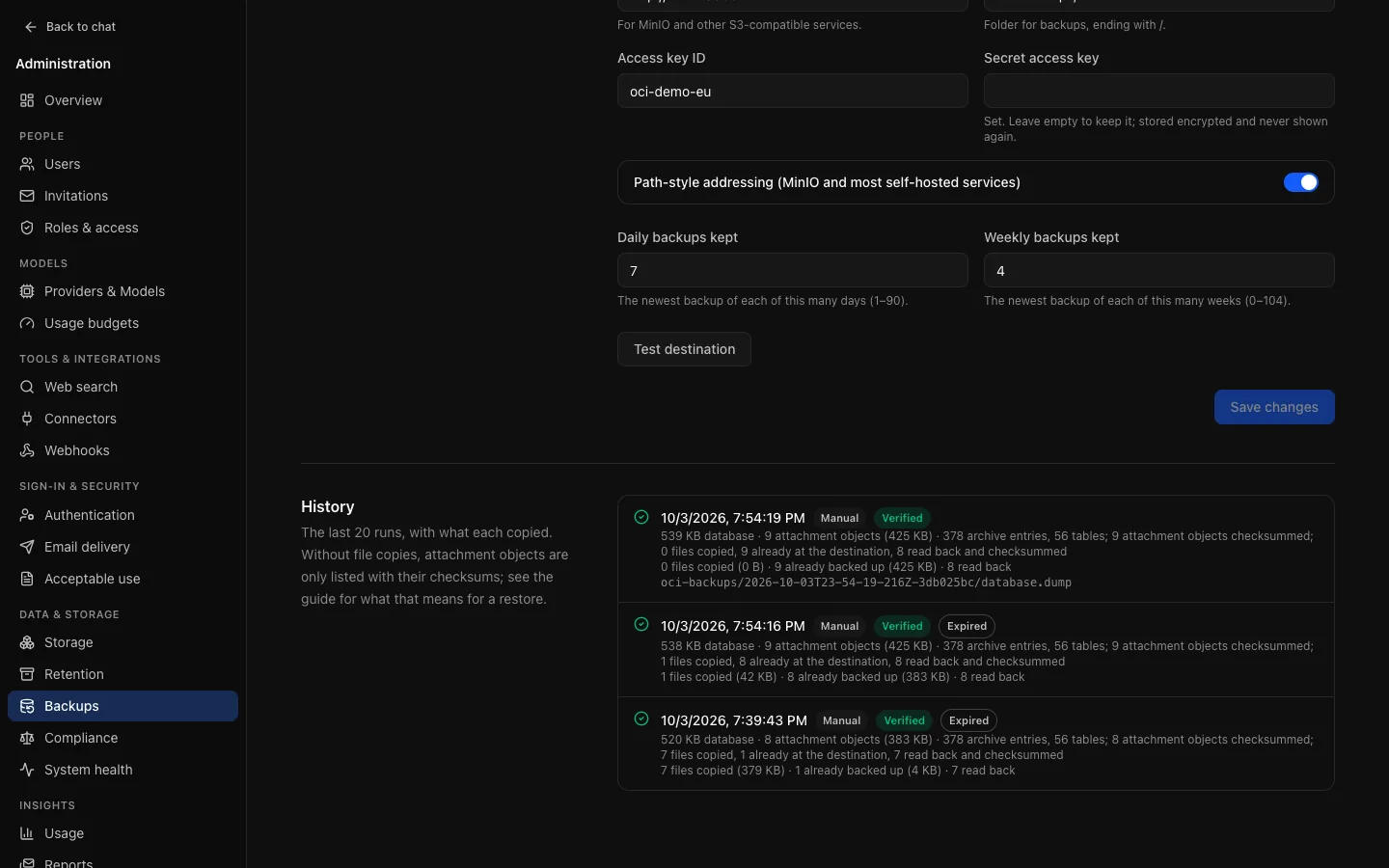Click the oci-backups database.dump path text
1389x868 pixels.
(x=866, y=583)
